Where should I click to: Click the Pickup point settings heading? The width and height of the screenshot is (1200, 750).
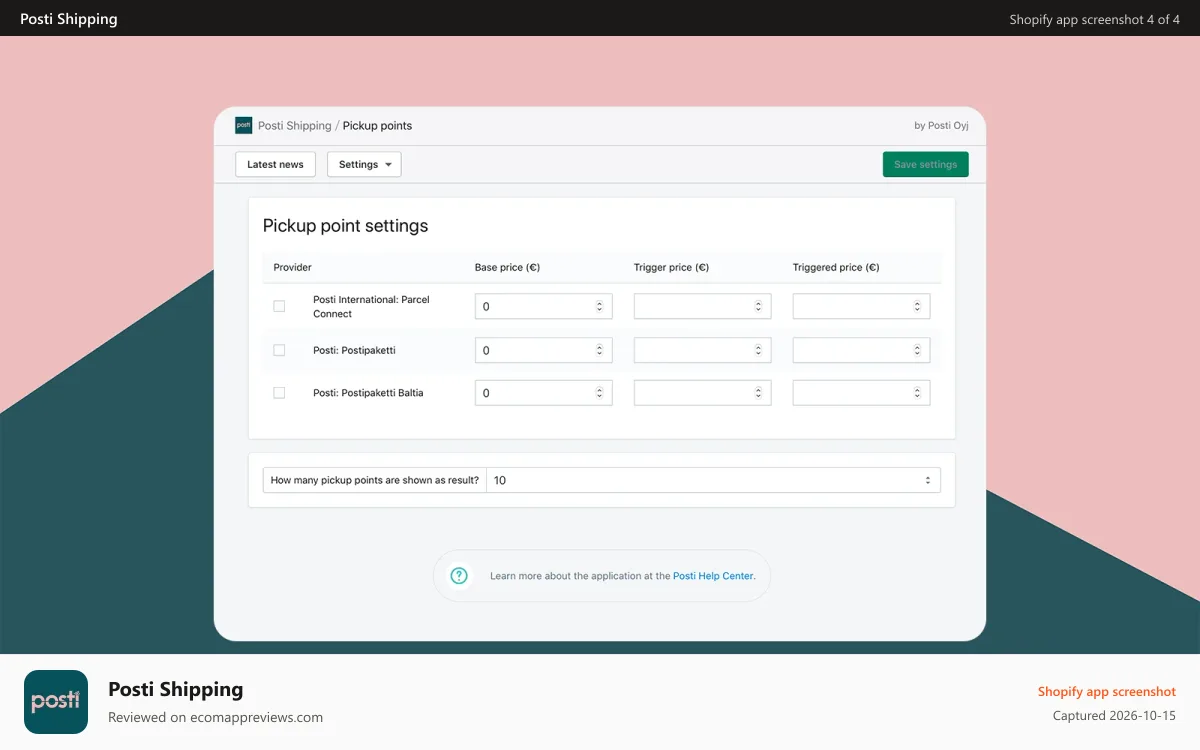pos(345,226)
